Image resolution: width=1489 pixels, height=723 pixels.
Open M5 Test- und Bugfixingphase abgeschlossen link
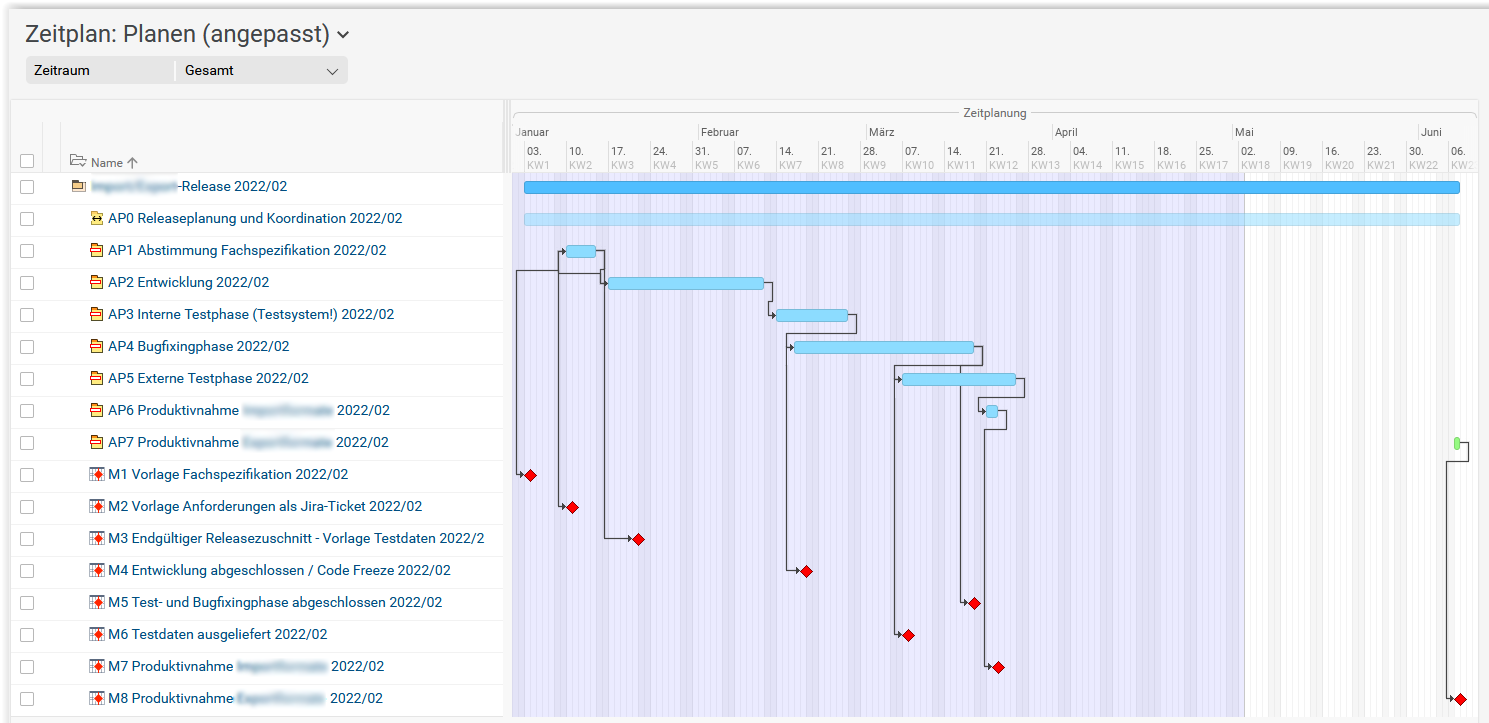click(x=275, y=602)
